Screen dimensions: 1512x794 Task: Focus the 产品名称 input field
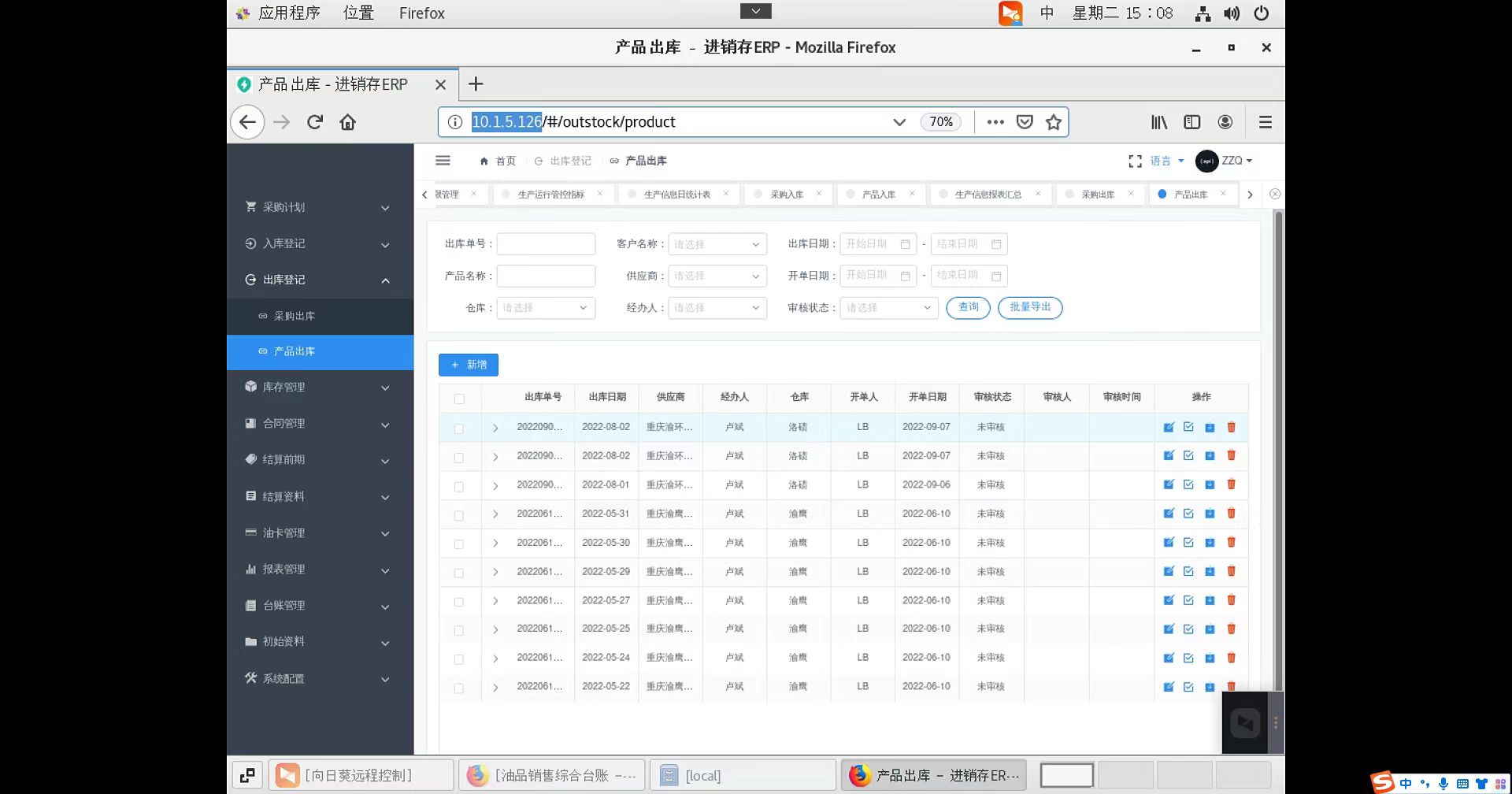pyautogui.click(x=546, y=276)
